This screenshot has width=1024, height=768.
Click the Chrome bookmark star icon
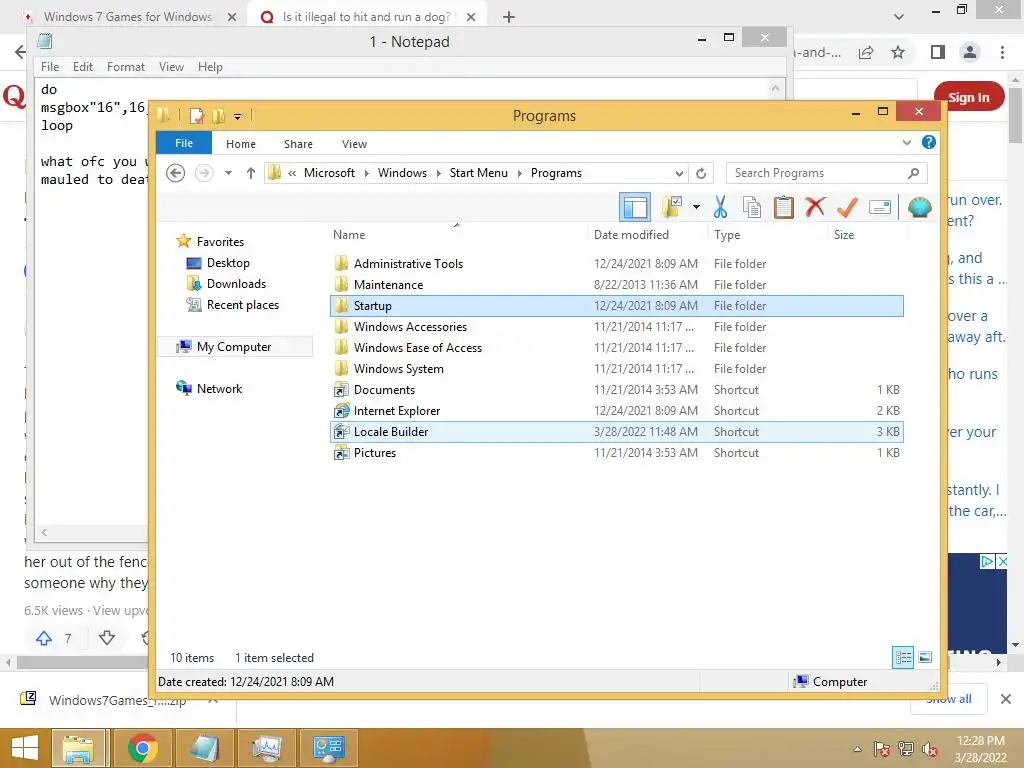point(898,52)
